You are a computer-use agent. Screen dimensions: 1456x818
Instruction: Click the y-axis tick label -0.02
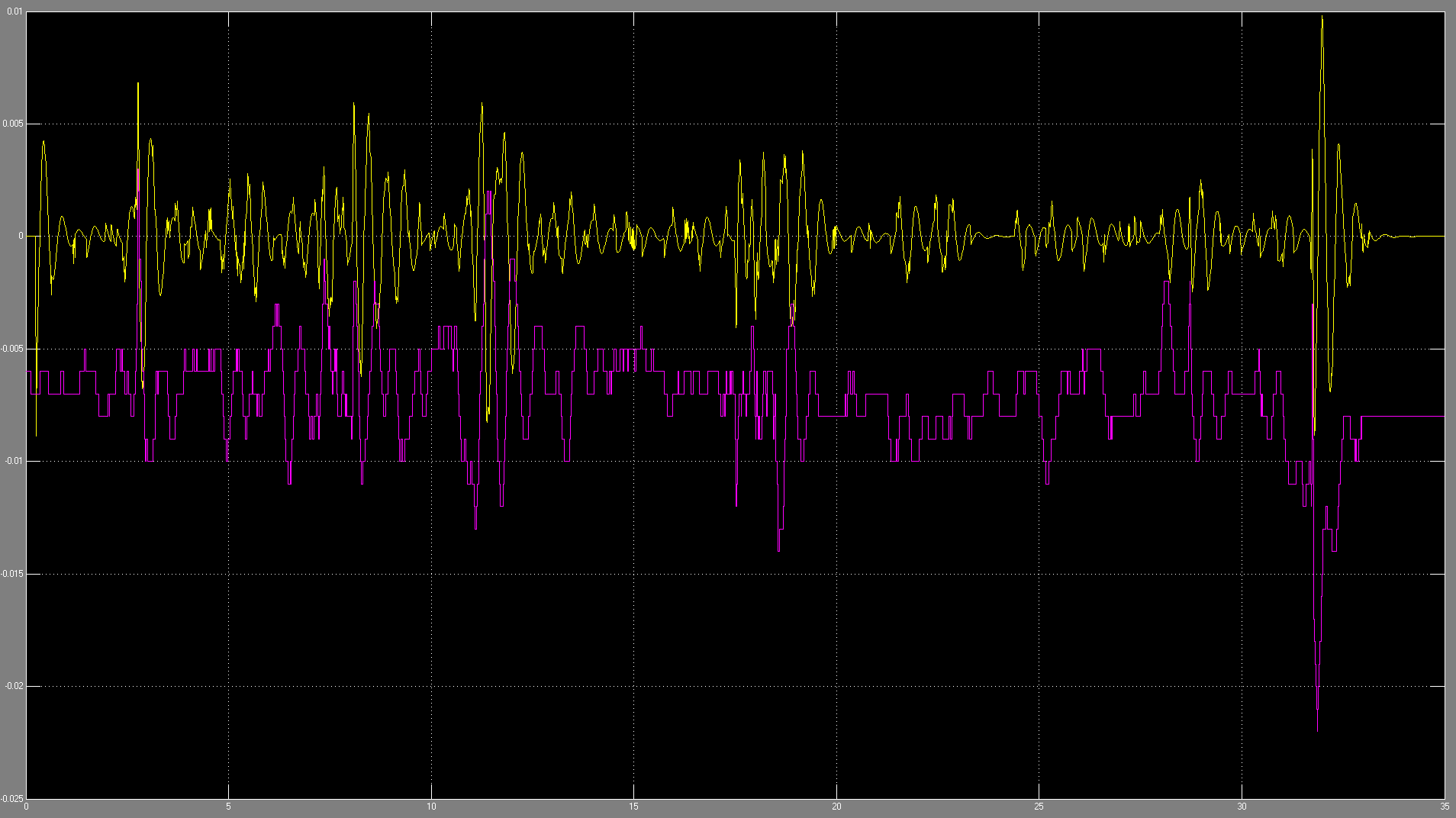14,686
